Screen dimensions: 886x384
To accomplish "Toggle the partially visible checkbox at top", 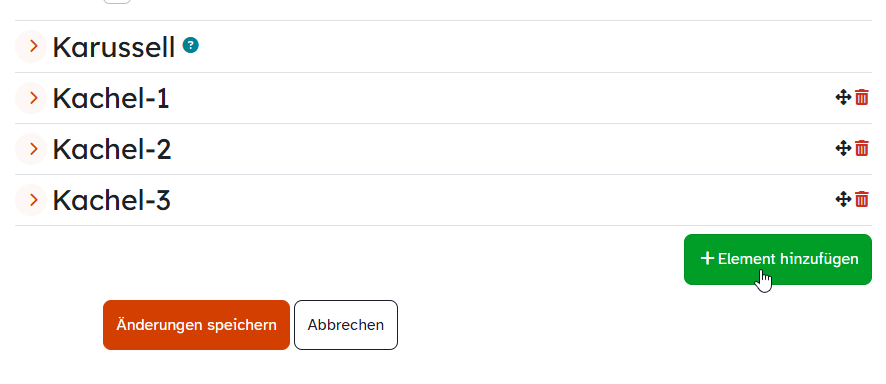I will [x=117, y=2].
